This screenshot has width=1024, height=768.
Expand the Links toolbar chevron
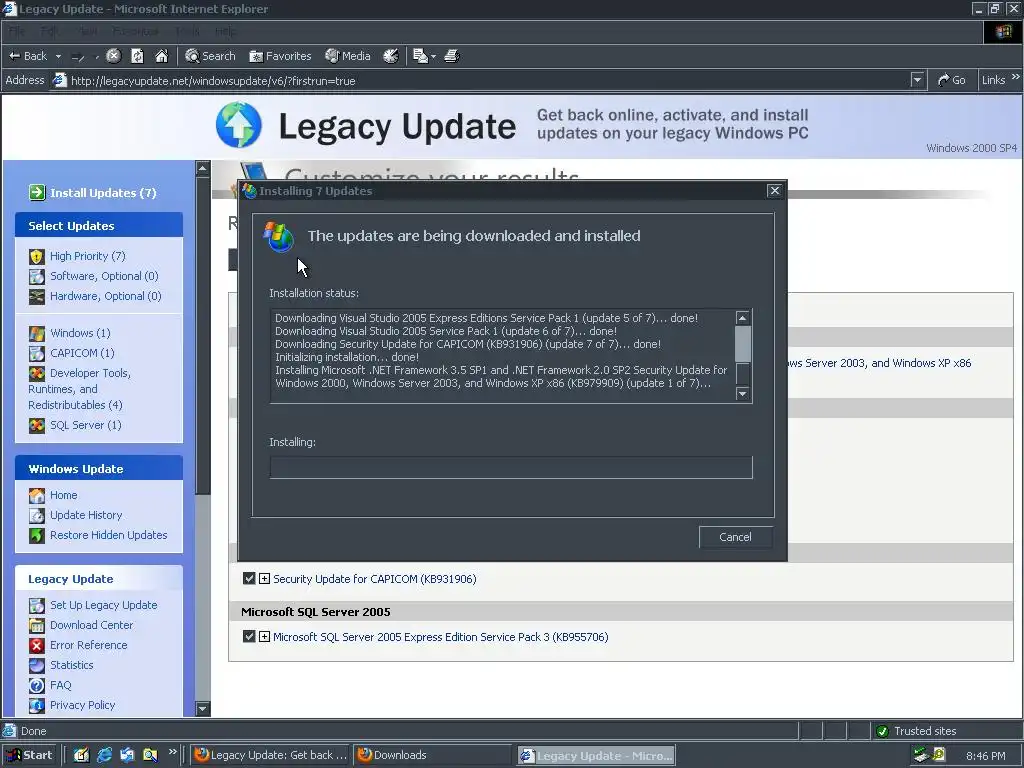tap(1016, 77)
